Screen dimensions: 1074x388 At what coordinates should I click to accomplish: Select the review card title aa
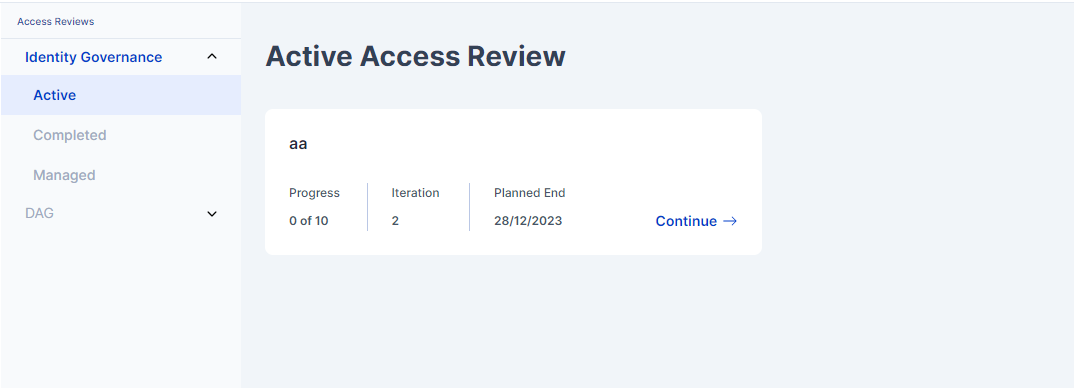298,145
